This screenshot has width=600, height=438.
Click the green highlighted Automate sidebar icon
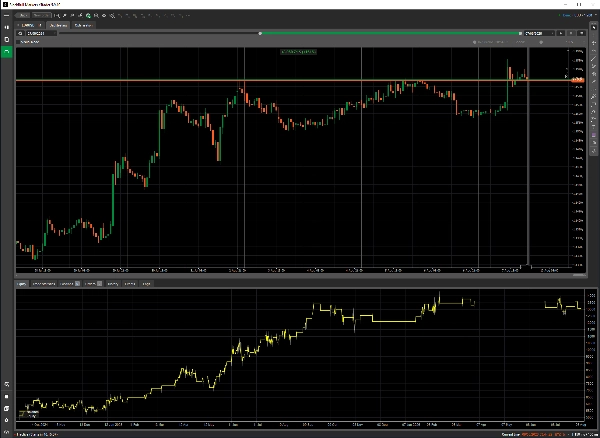pyautogui.click(x=7, y=51)
